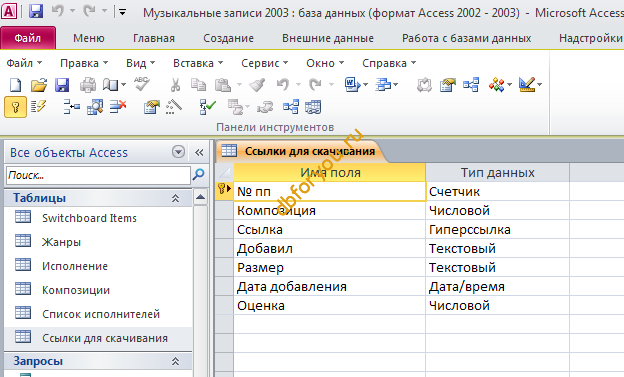Collapse the Таблицы group
Image resolution: width=624 pixels, height=377 pixels.
pyautogui.click(x=175, y=198)
